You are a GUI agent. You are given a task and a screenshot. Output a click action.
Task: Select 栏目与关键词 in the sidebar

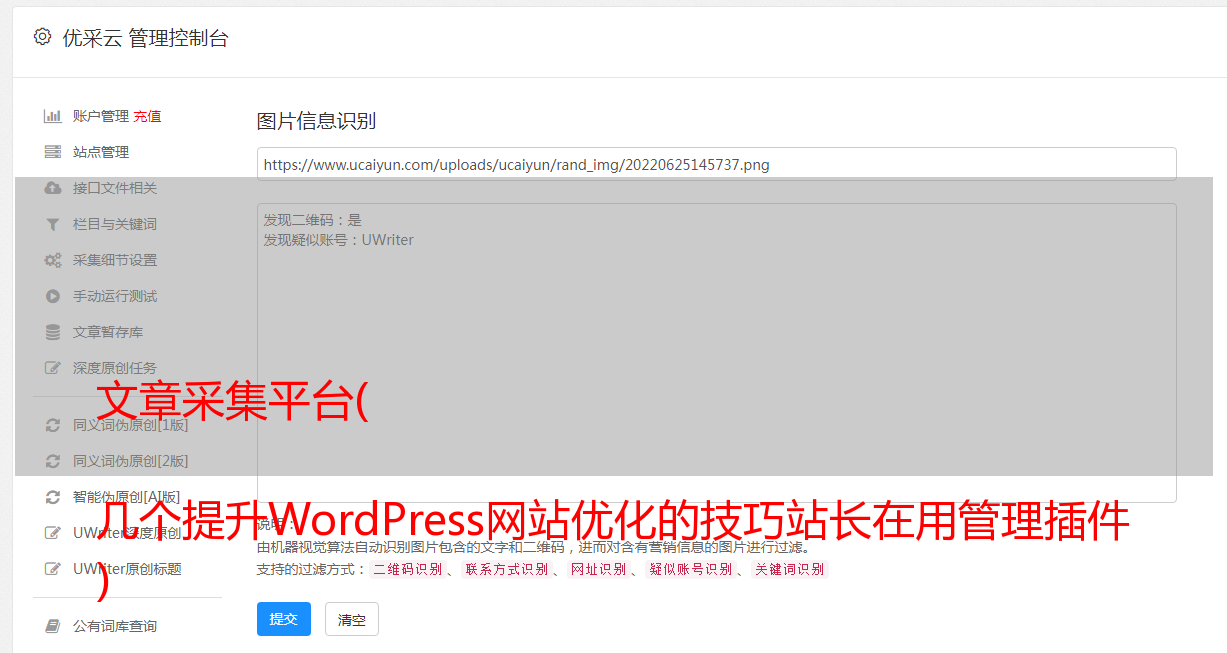click(115, 224)
